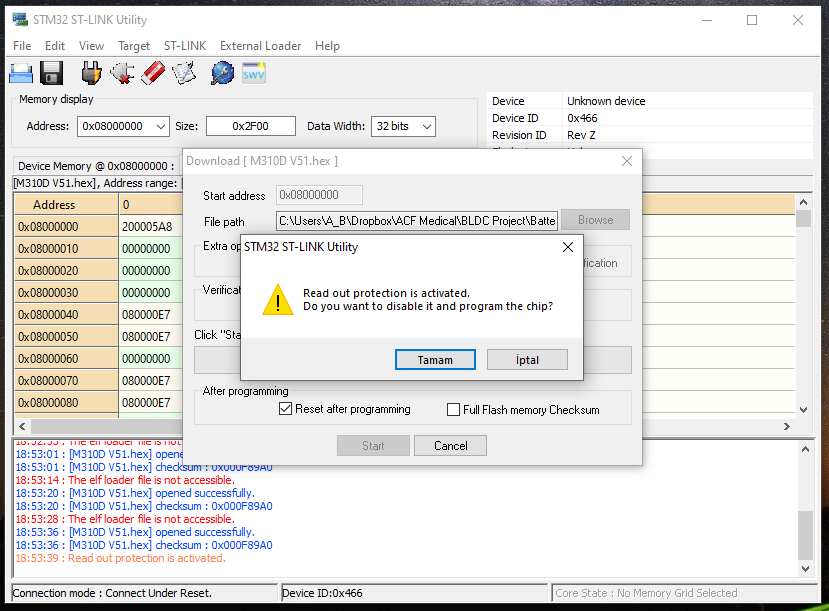Click the log panel scroll down arrow
Image resolution: width=829 pixels, height=611 pixels.
tap(805, 569)
